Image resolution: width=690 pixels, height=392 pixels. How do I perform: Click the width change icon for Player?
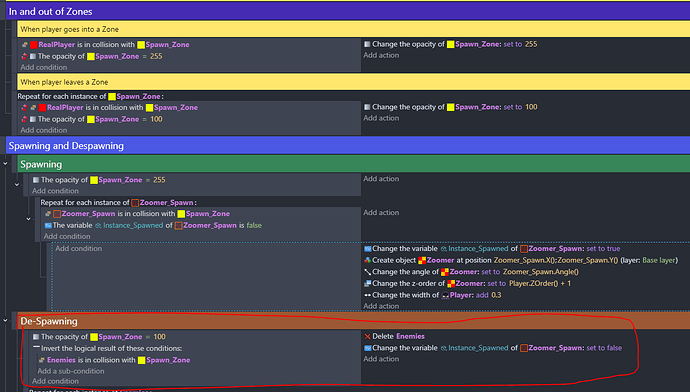pyautogui.click(x=367, y=295)
